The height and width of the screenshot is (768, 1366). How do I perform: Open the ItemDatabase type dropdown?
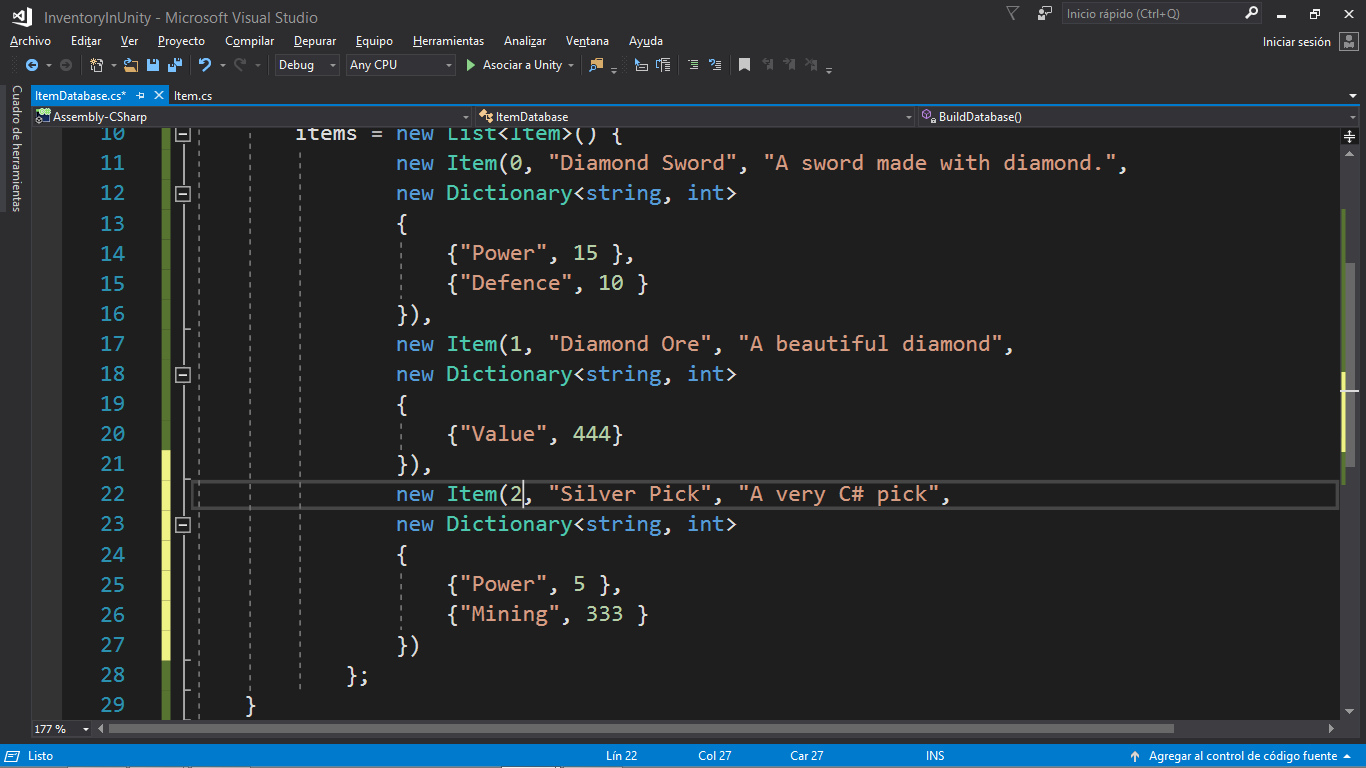click(x=695, y=117)
